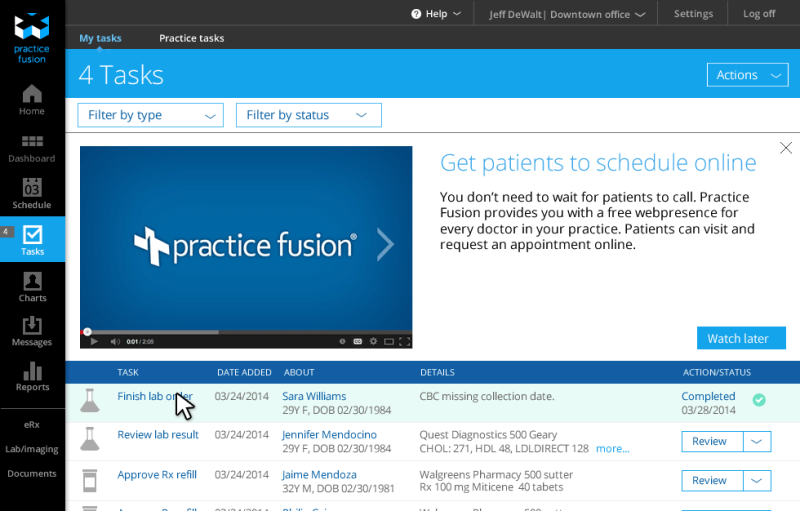
Task: Sort by DETAILS column header
Action: pyautogui.click(x=437, y=372)
